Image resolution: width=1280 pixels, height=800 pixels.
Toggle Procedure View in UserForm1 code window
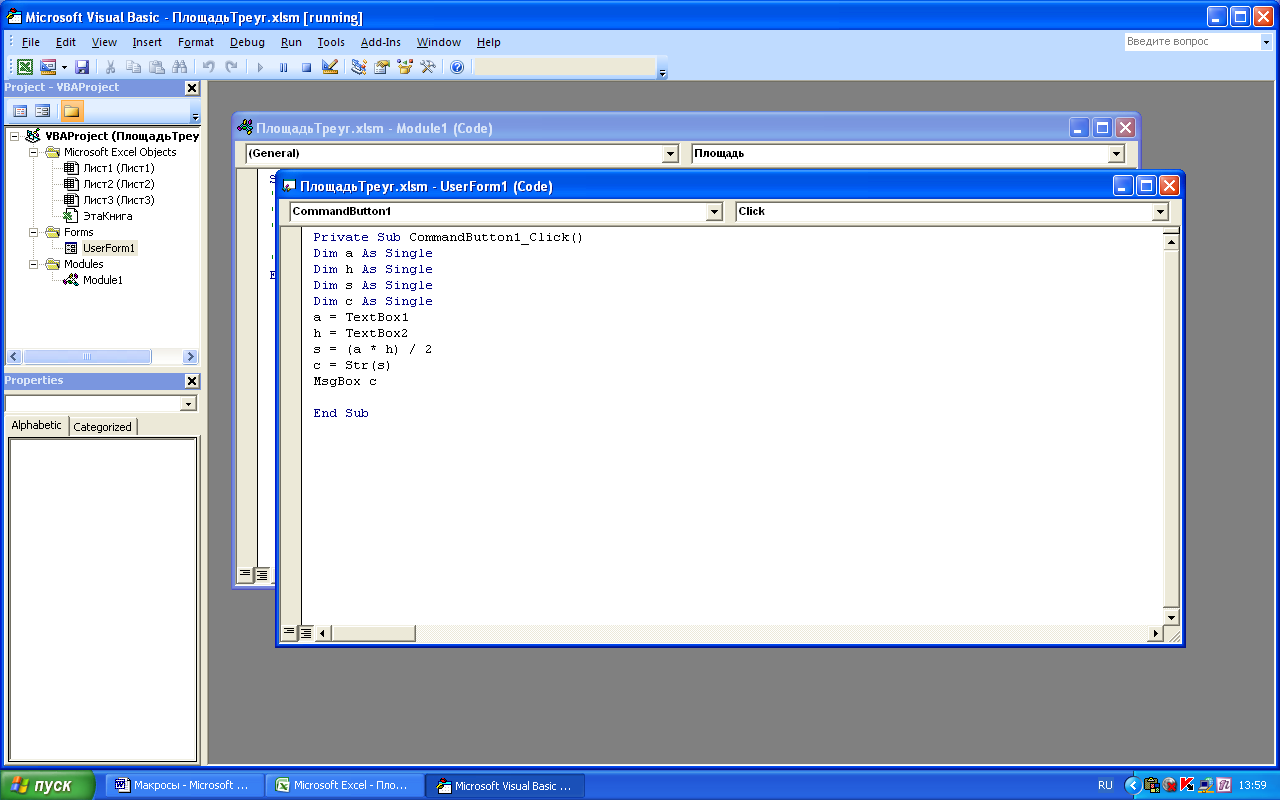tap(290, 632)
